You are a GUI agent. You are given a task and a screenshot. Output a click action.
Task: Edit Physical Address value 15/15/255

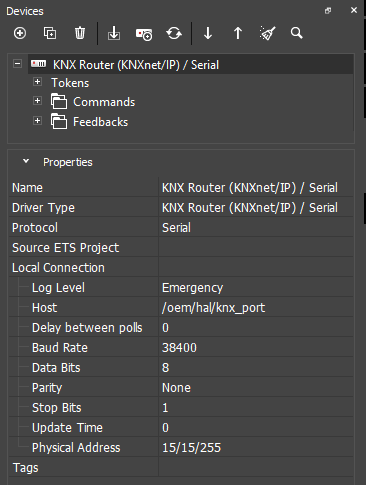point(256,447)
